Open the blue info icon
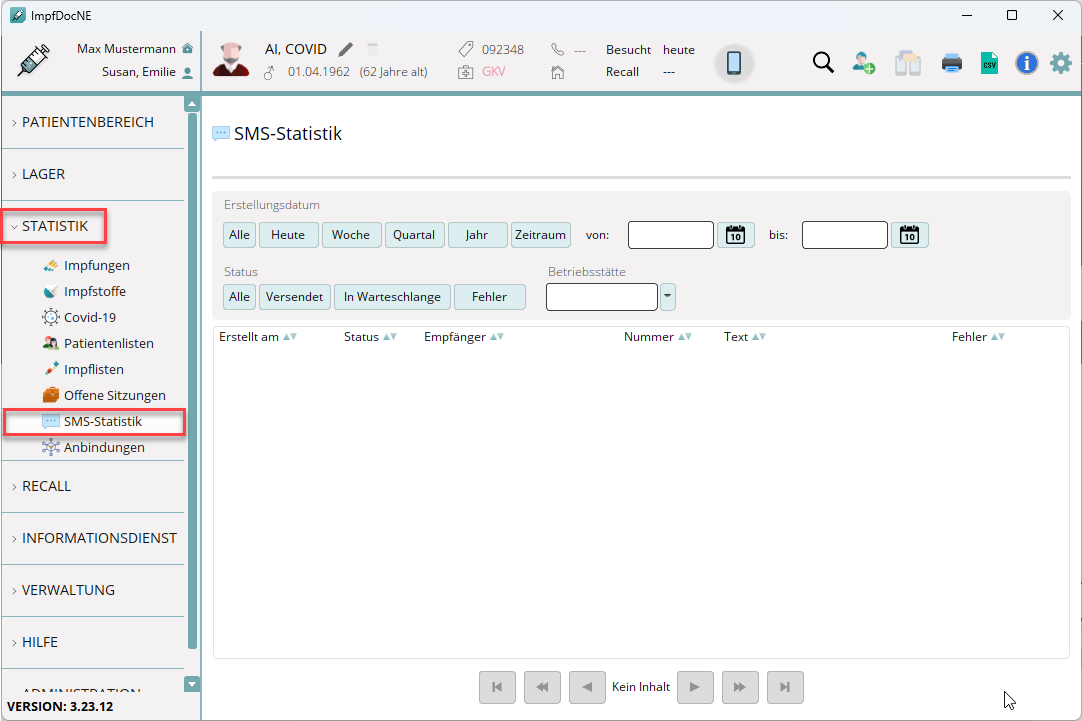This screenshot has width=1082, height=721. tap(1026, 63)
